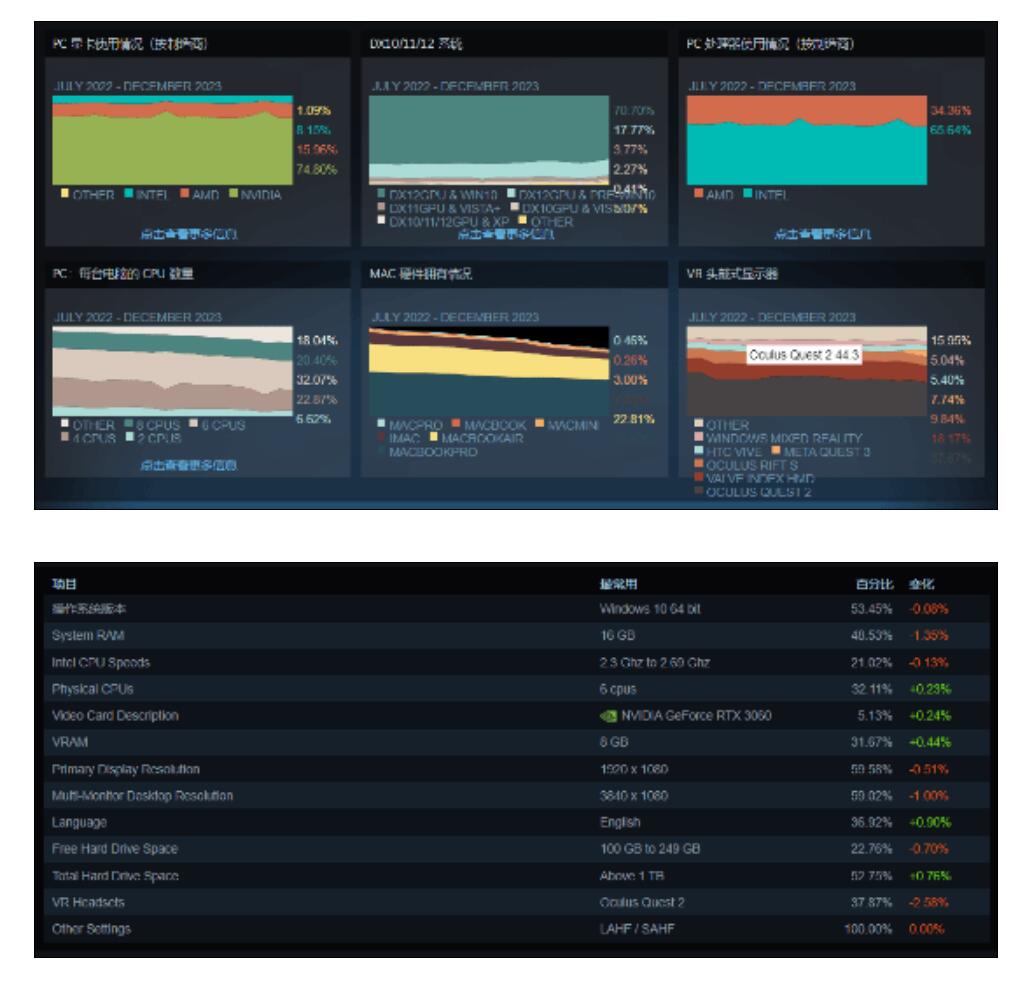Select the "Total Hard Drive Space" row label
The height and width of the screenshot is (981, 1022).
tap(115, 876)
